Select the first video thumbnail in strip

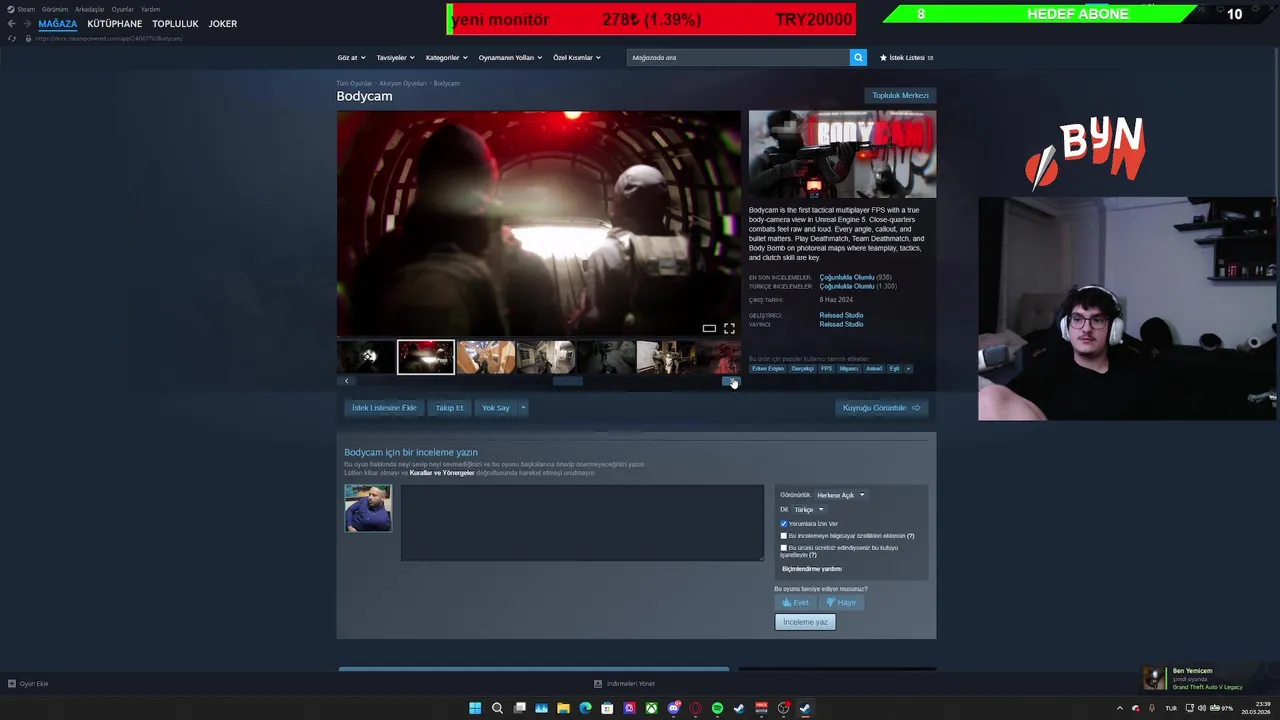(x=366, y=357)
